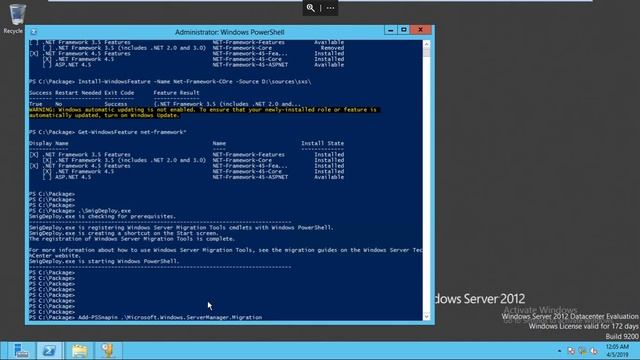Maximize the PowerShell window
The image size is (640, 360).
coord(404,30)
